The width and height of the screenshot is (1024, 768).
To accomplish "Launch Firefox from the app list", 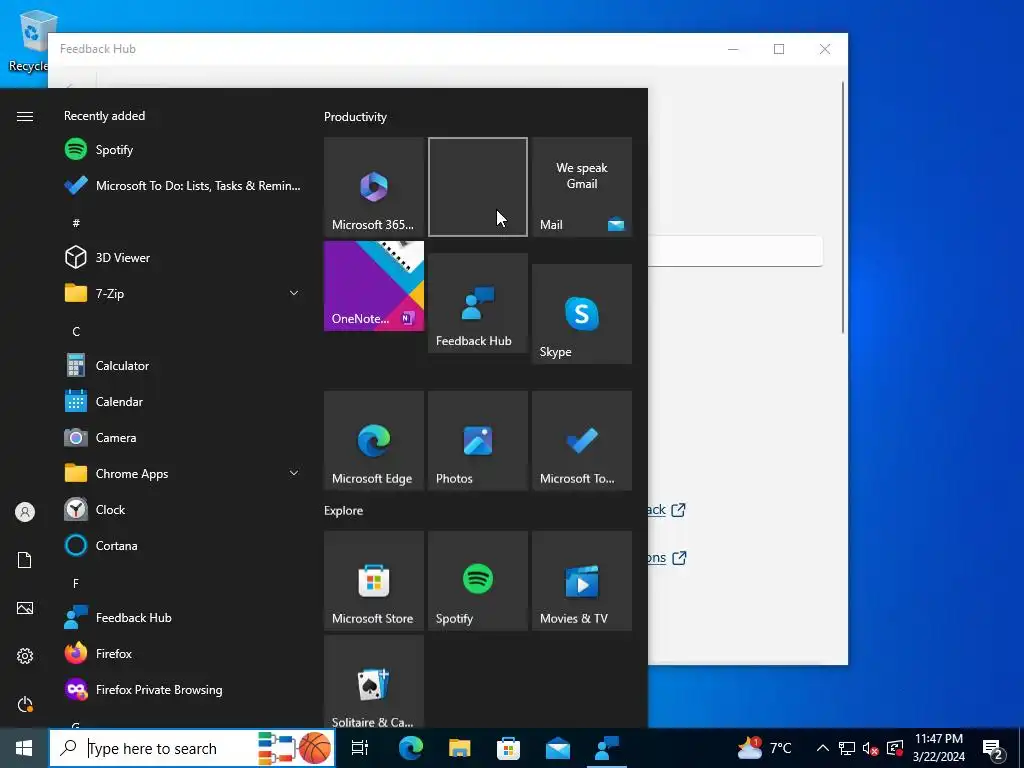I will 183,653.
